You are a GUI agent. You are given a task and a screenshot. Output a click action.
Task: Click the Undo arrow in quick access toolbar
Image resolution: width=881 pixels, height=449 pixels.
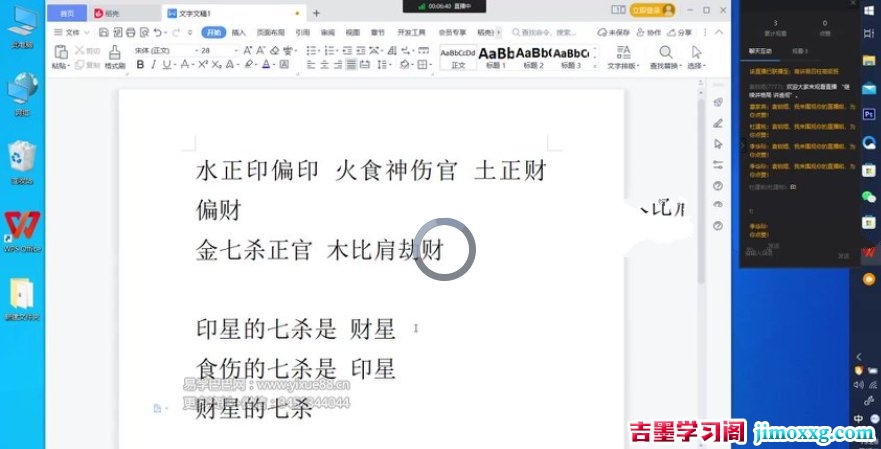158,33
